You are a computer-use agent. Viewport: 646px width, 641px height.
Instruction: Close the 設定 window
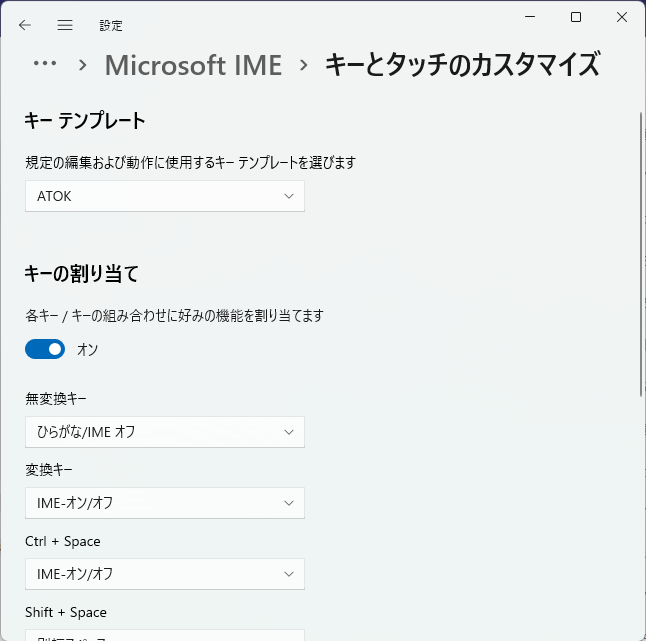[622, 17]
